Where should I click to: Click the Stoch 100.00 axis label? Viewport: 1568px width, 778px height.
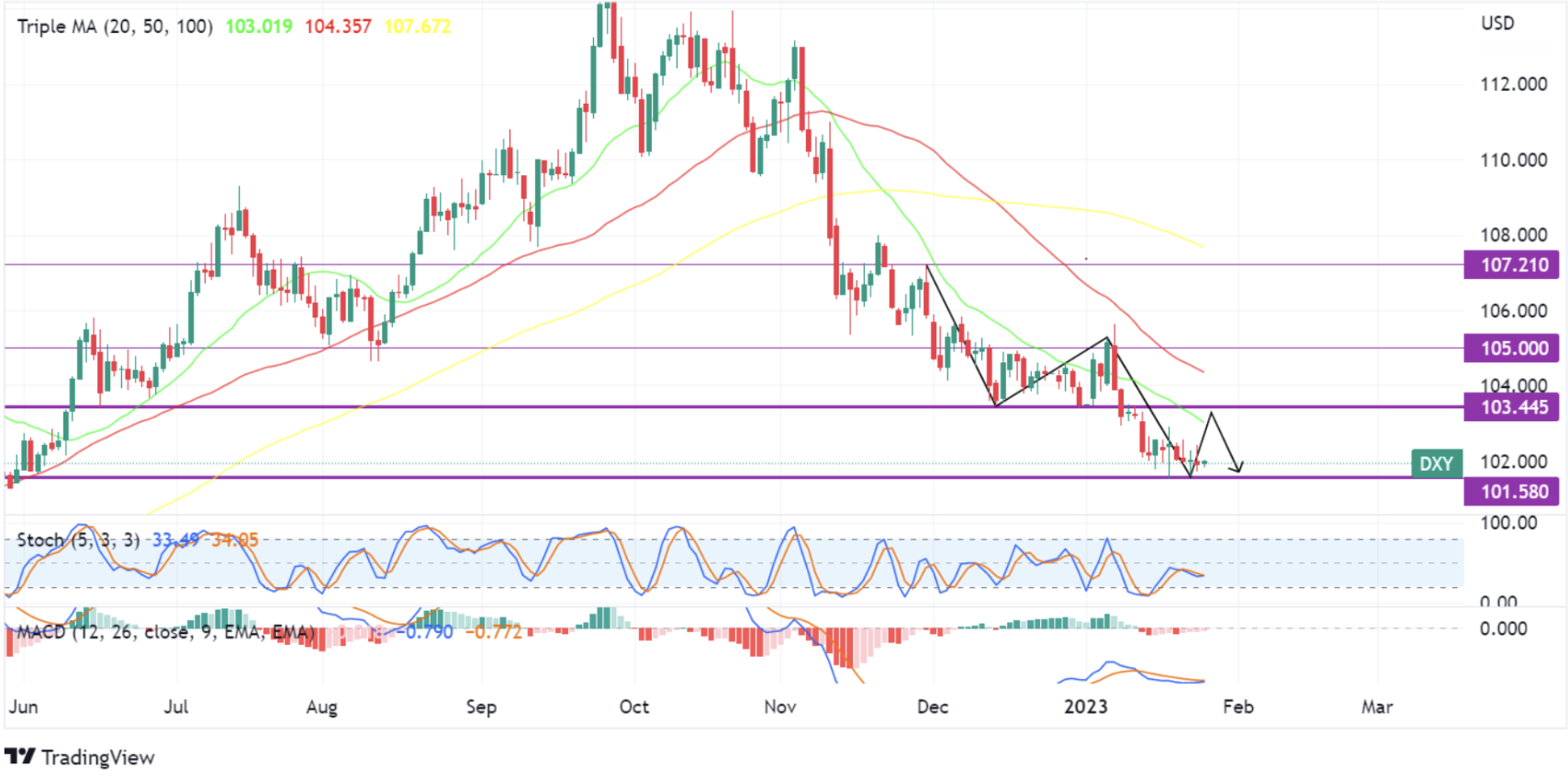[1508, 522]
